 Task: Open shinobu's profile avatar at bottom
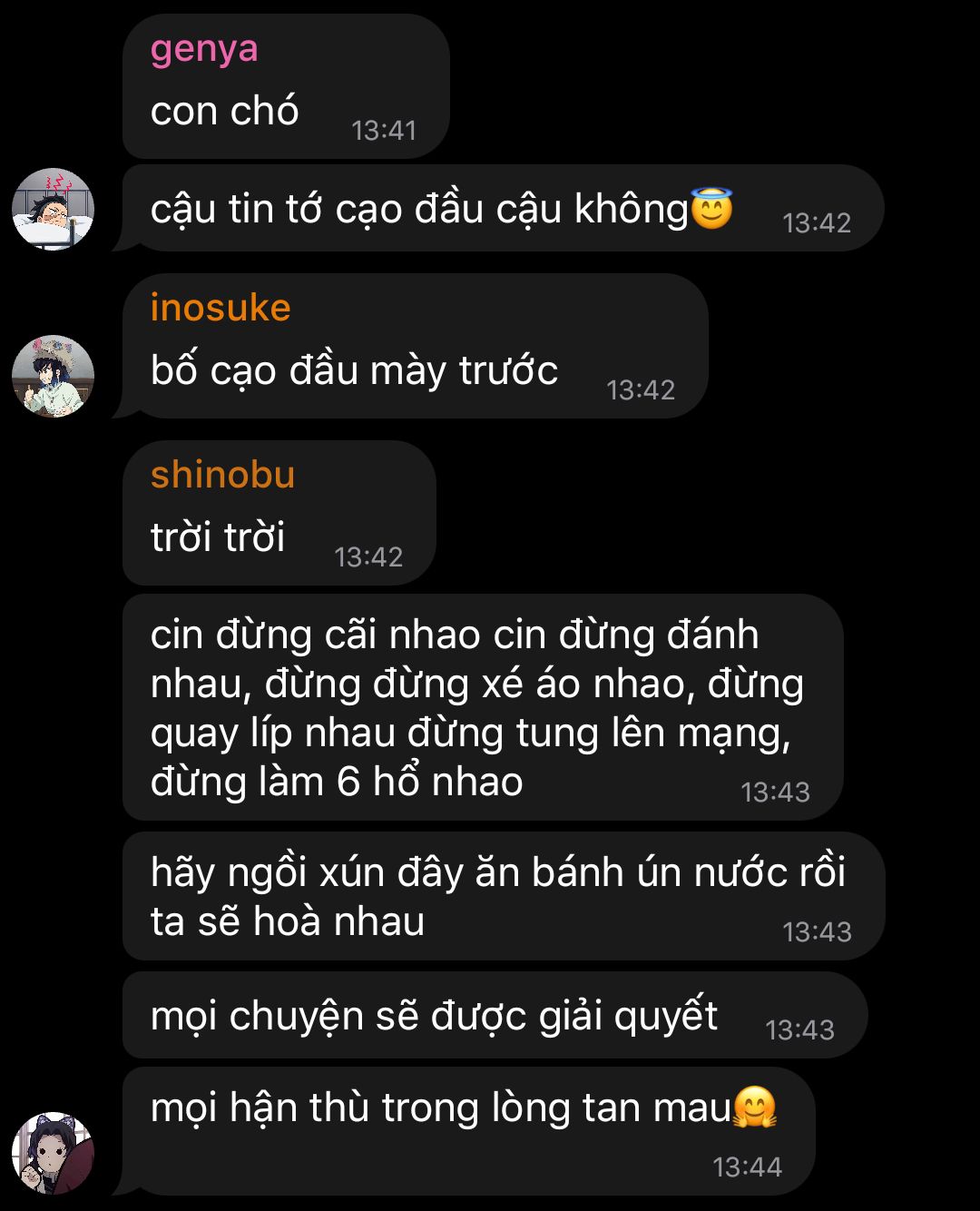pos(53,1153)
